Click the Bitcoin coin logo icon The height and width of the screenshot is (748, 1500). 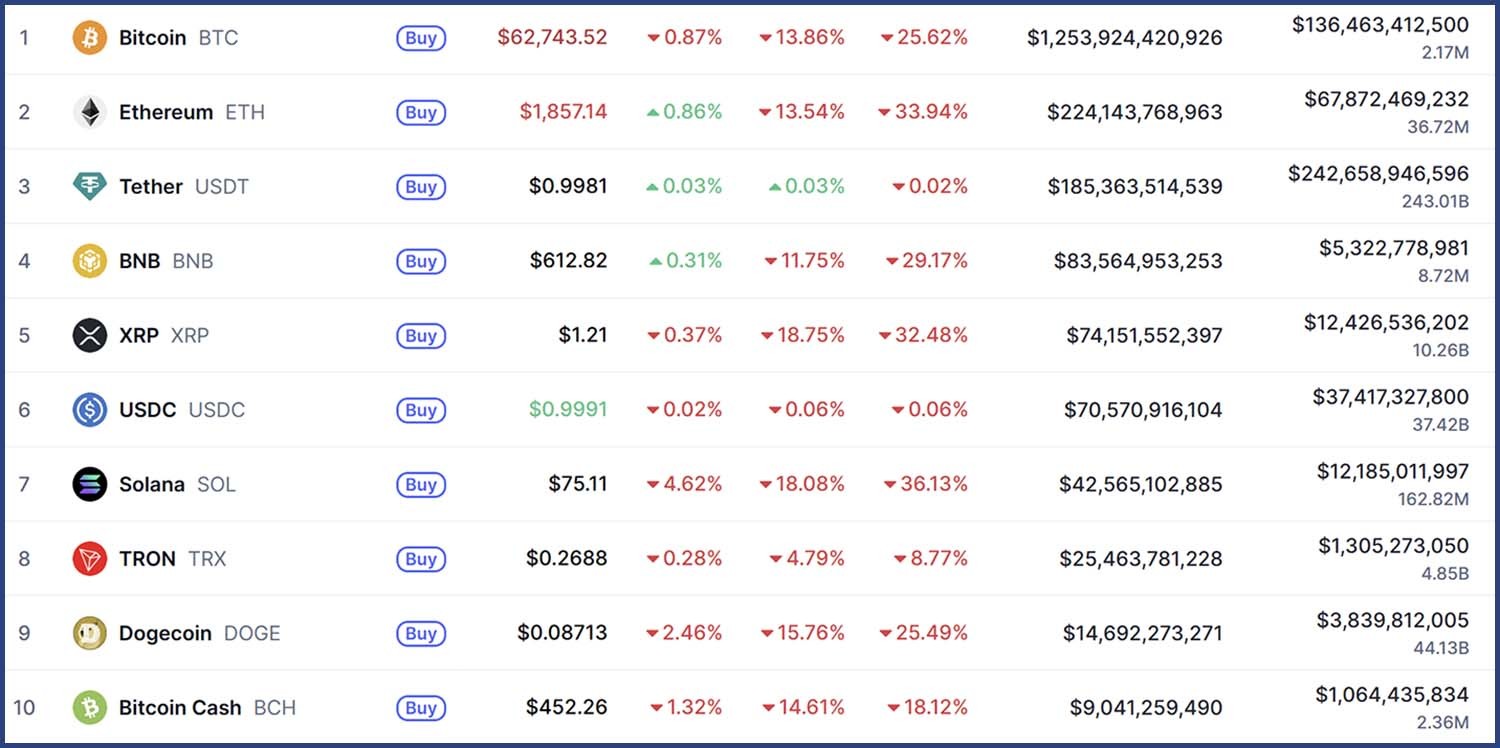90,38
